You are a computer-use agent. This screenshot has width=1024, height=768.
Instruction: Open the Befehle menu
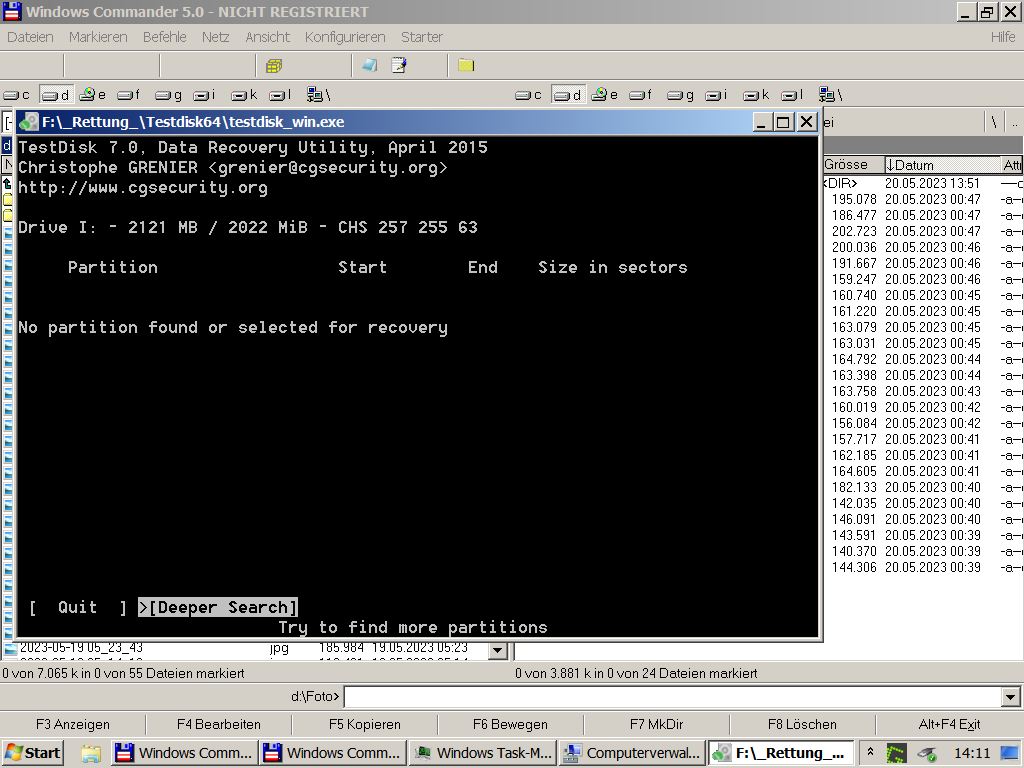pos(165,37)
